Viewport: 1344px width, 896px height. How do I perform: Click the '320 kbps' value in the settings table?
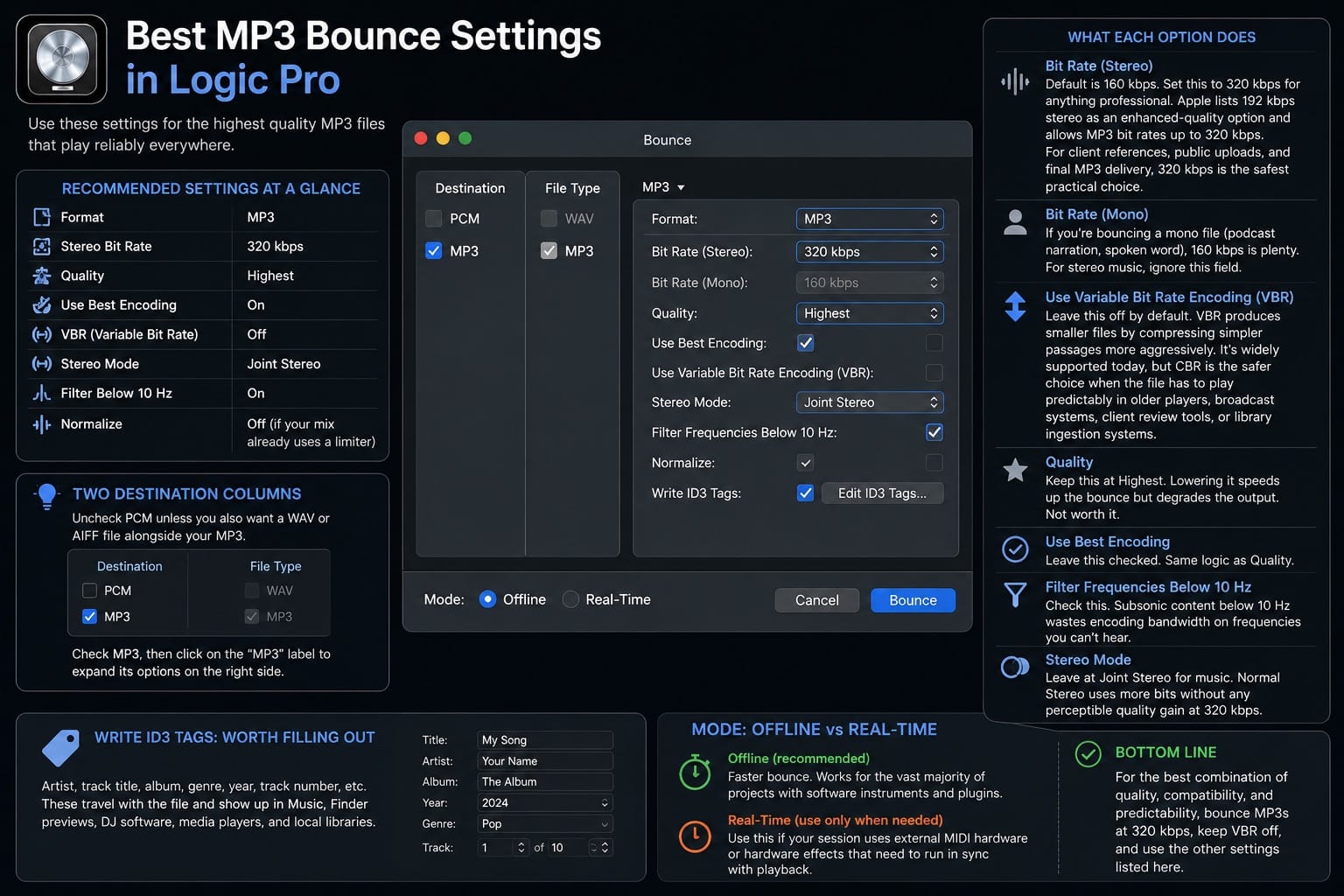(275, 247)
